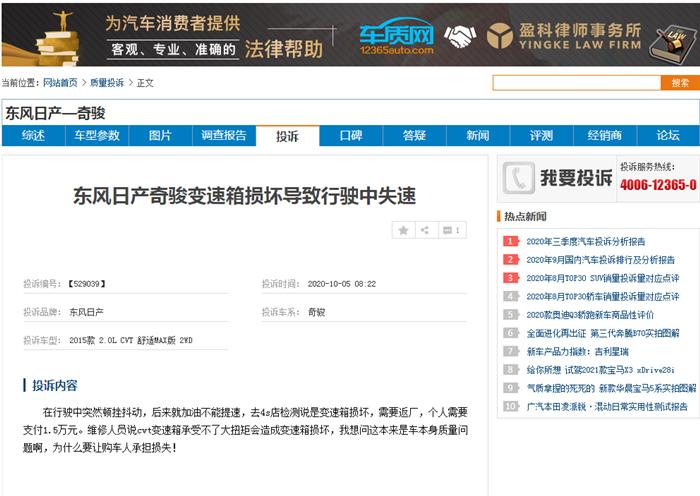The width and height of the screenshot is (700, 496).
Task: Open the 论坛 tab
Action: click(x=668, y=136)
